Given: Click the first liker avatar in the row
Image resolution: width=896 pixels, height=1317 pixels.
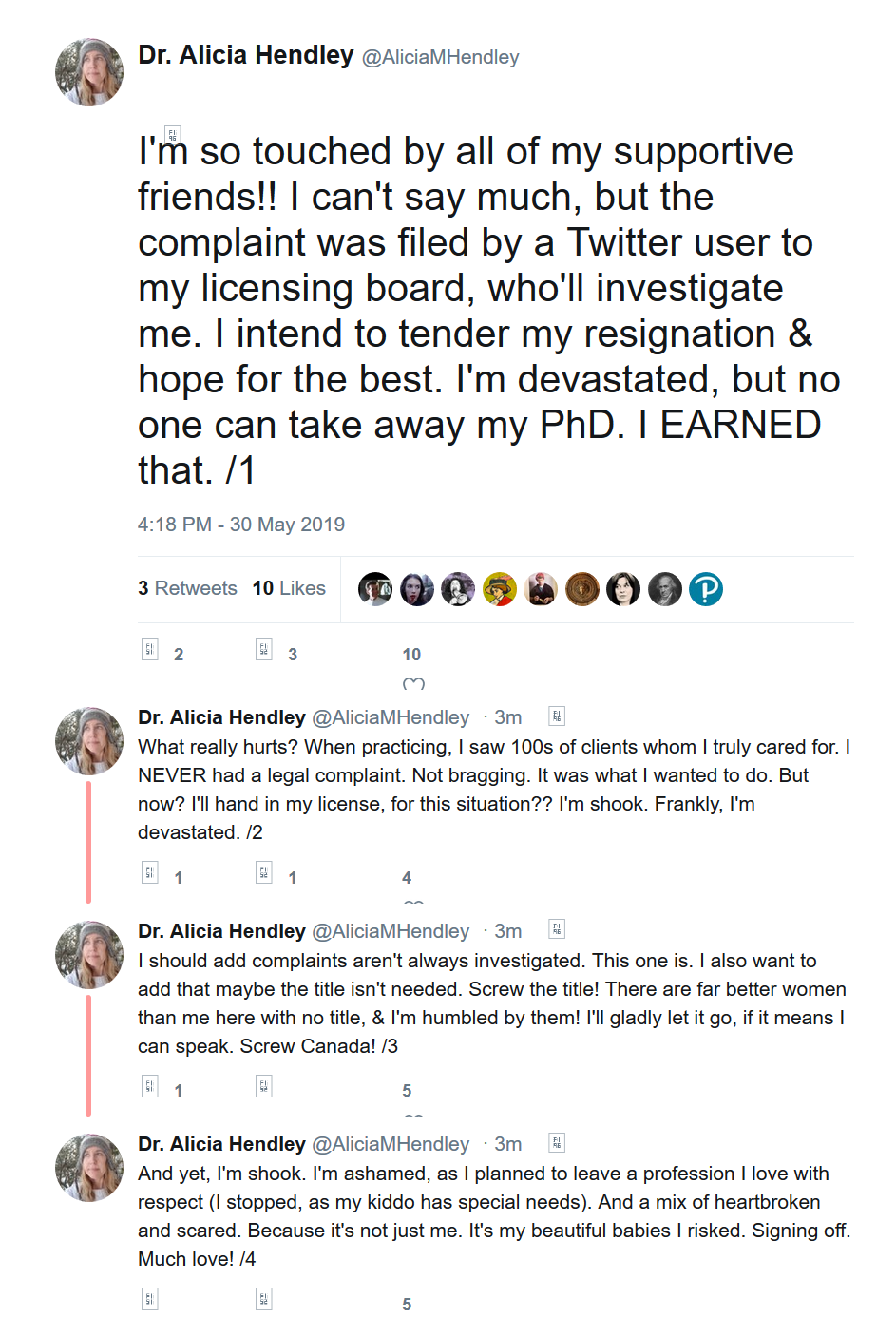Looking at the screenshot, I should click(375, 589).
